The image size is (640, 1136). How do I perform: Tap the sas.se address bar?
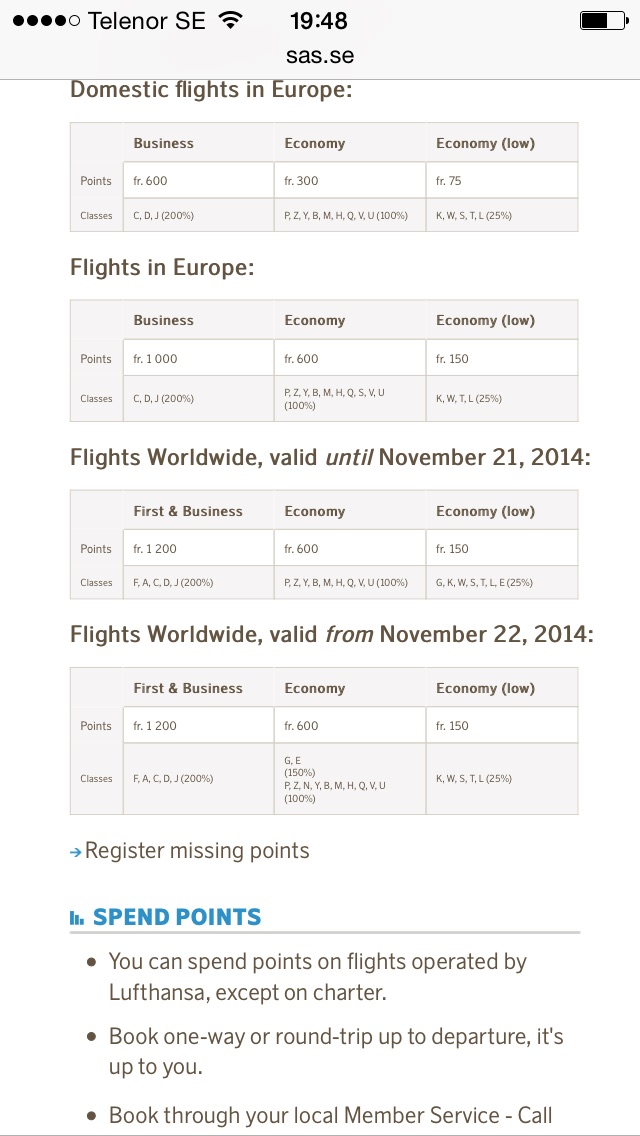coord(320,56)
